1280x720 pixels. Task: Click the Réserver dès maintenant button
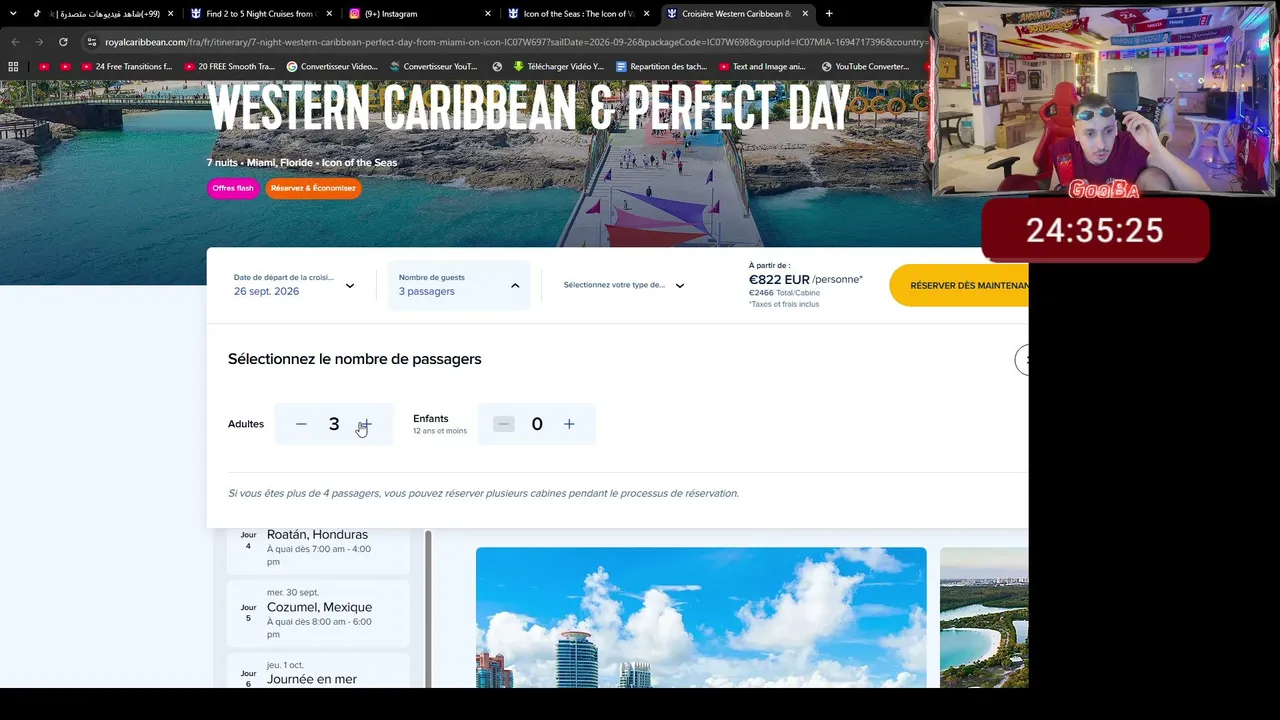coord(959,285)
